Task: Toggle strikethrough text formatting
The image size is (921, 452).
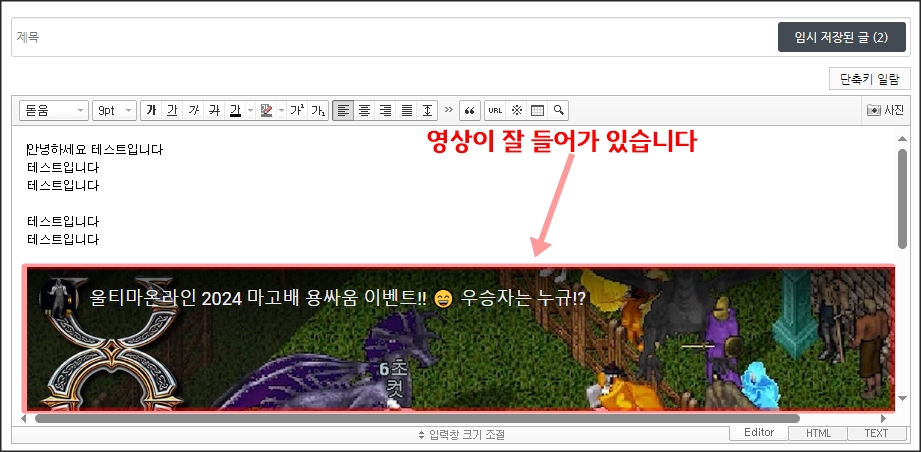Action: tap(214, 110)
